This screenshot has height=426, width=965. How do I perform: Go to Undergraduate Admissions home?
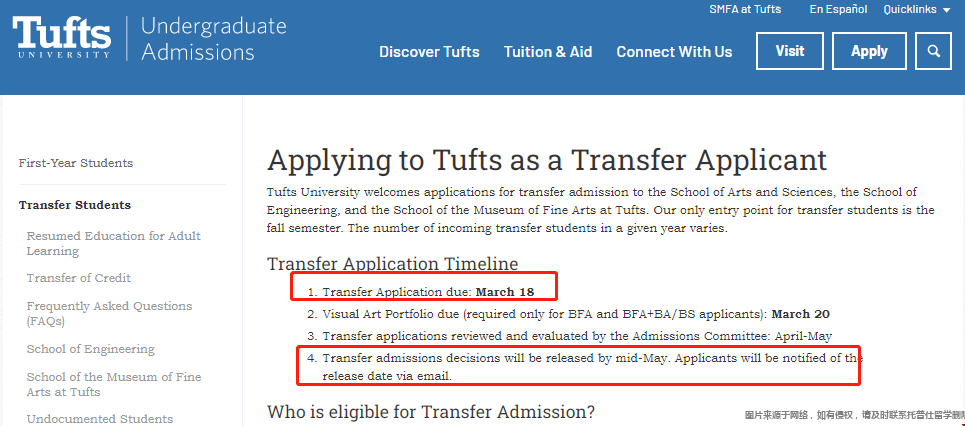pos(214,38)
